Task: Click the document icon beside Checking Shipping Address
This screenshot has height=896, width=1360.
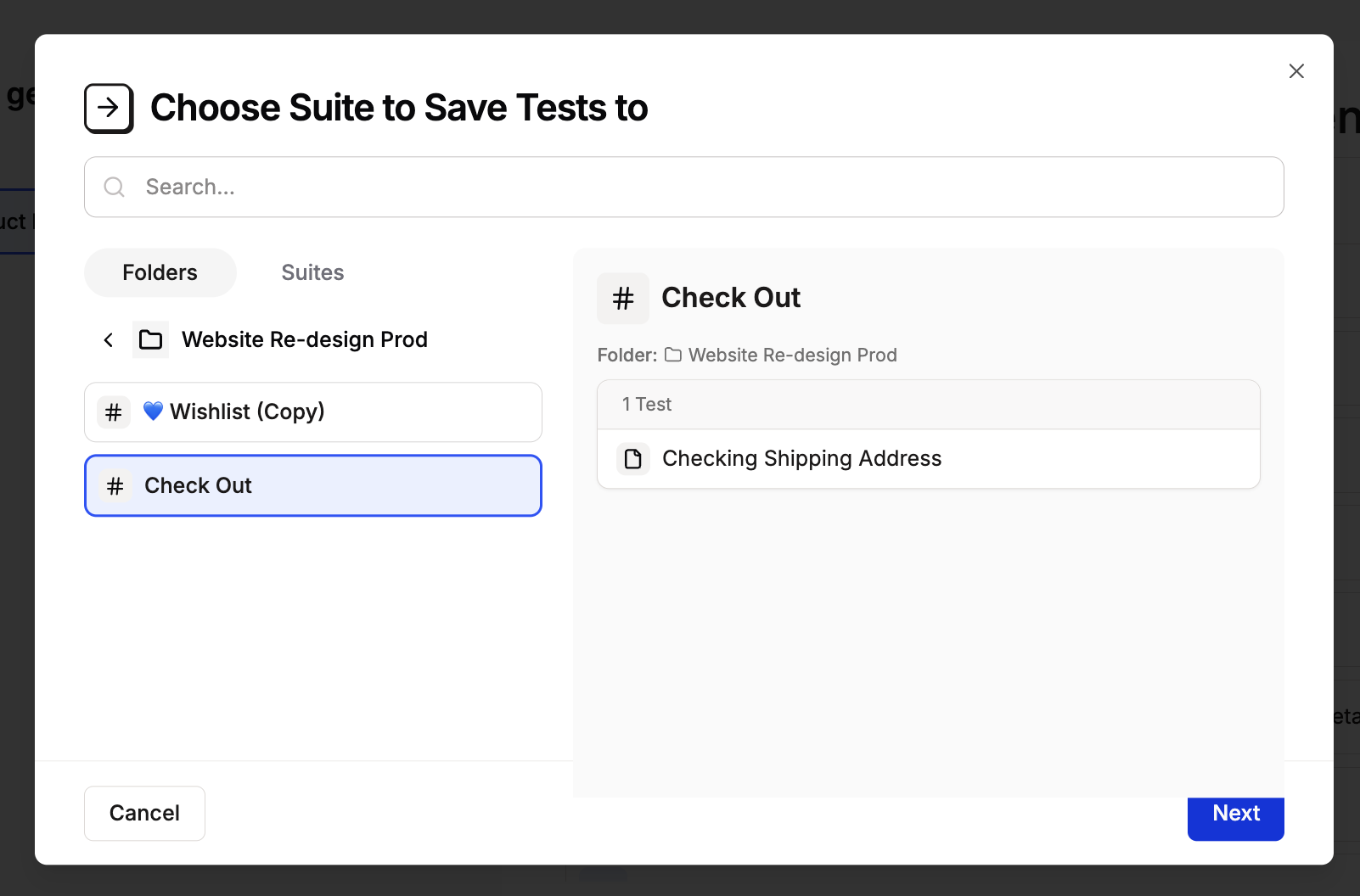Action: pyautogui.click(x=633, y=459)
